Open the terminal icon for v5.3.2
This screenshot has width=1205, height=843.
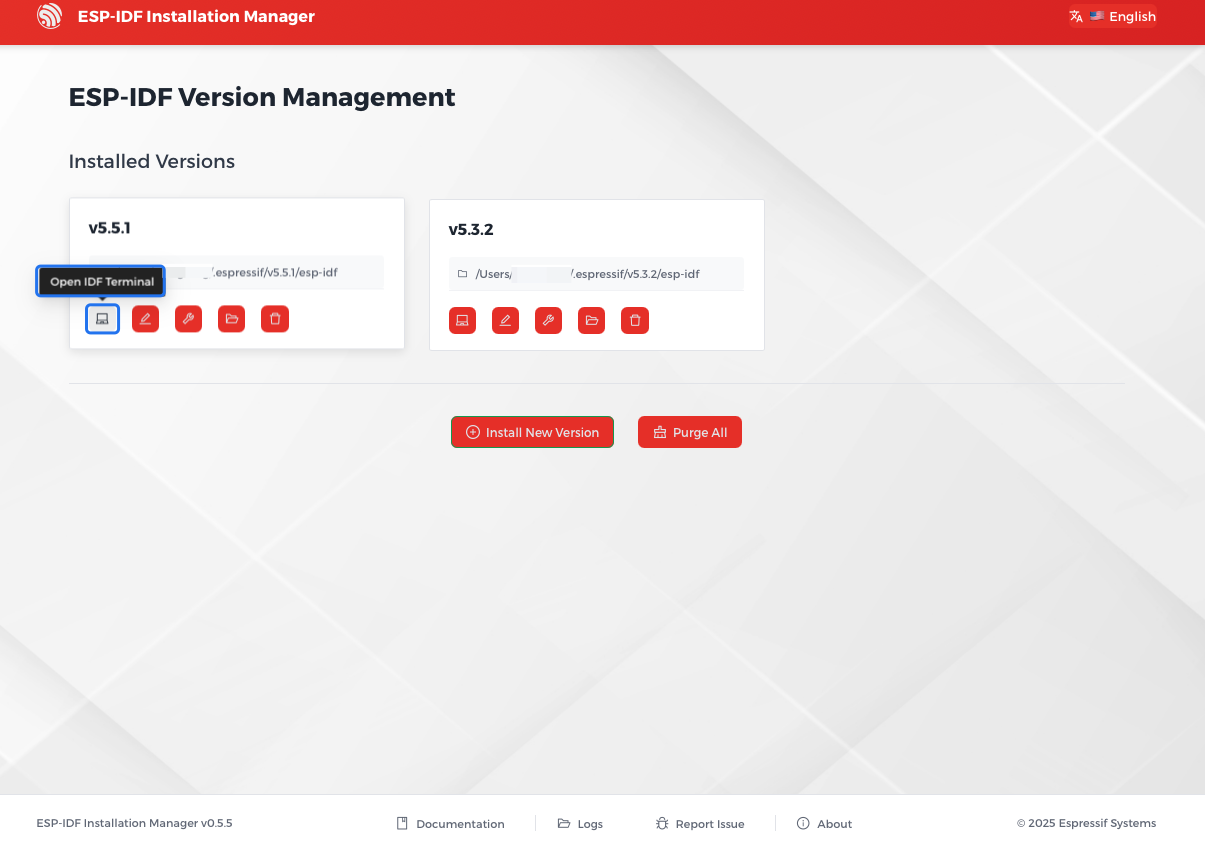[x=462, y=321]
